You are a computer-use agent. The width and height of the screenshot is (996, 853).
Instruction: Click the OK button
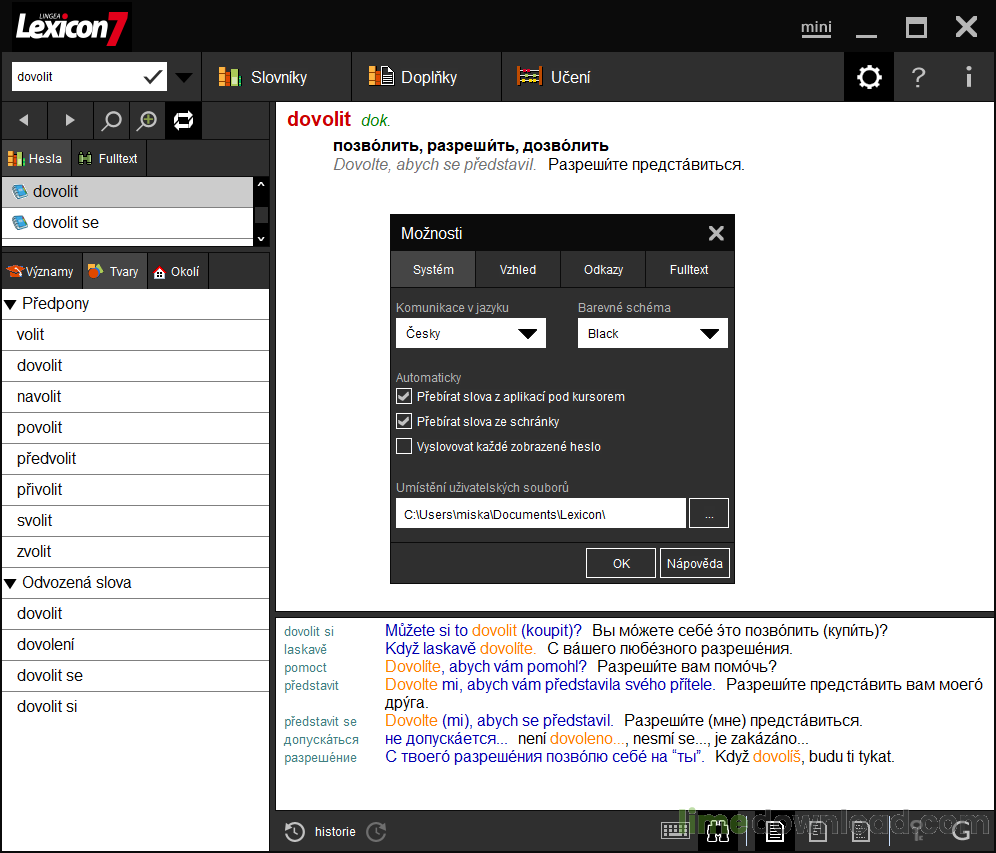[621, 563]
